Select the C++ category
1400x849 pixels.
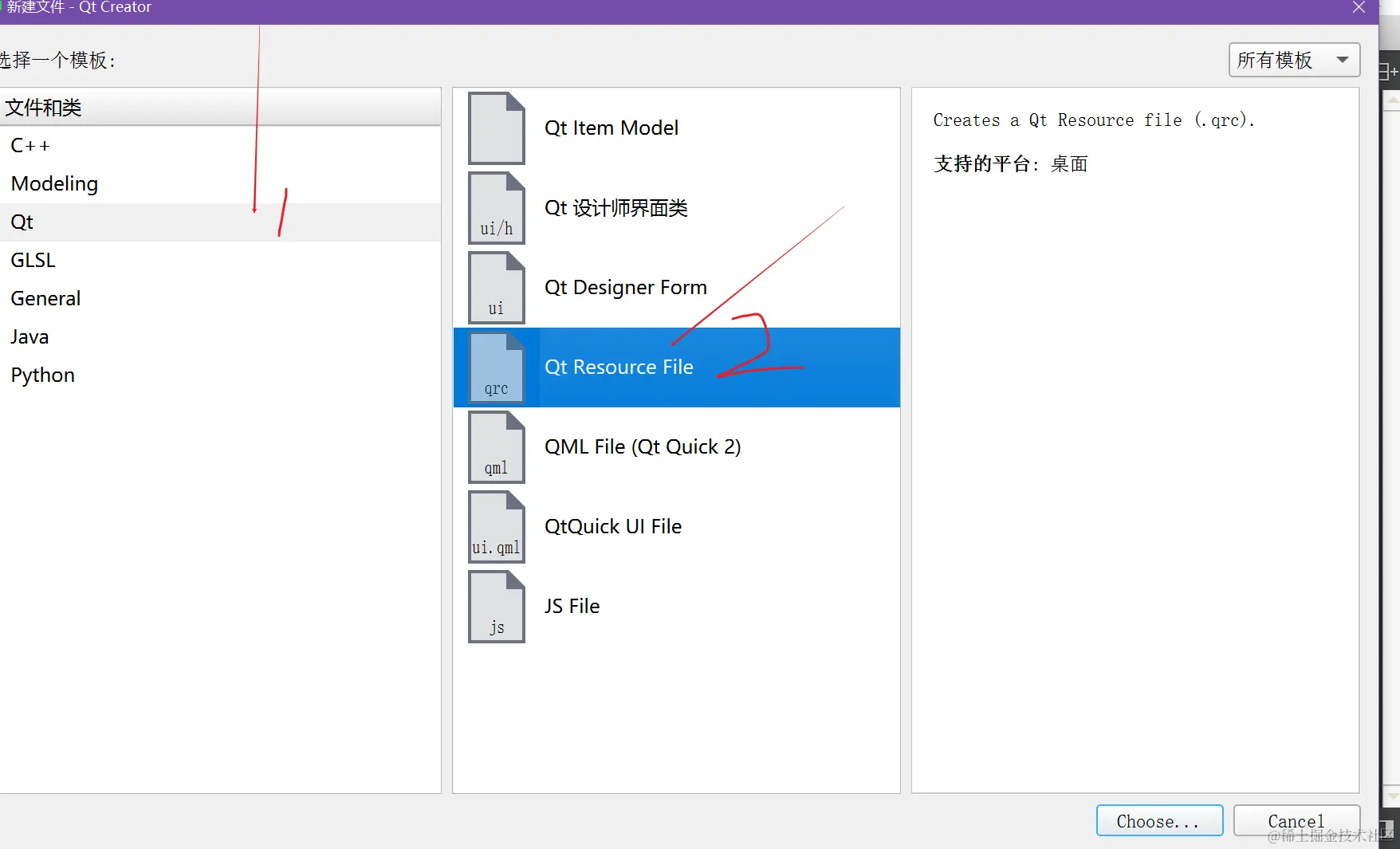[220, 145]
